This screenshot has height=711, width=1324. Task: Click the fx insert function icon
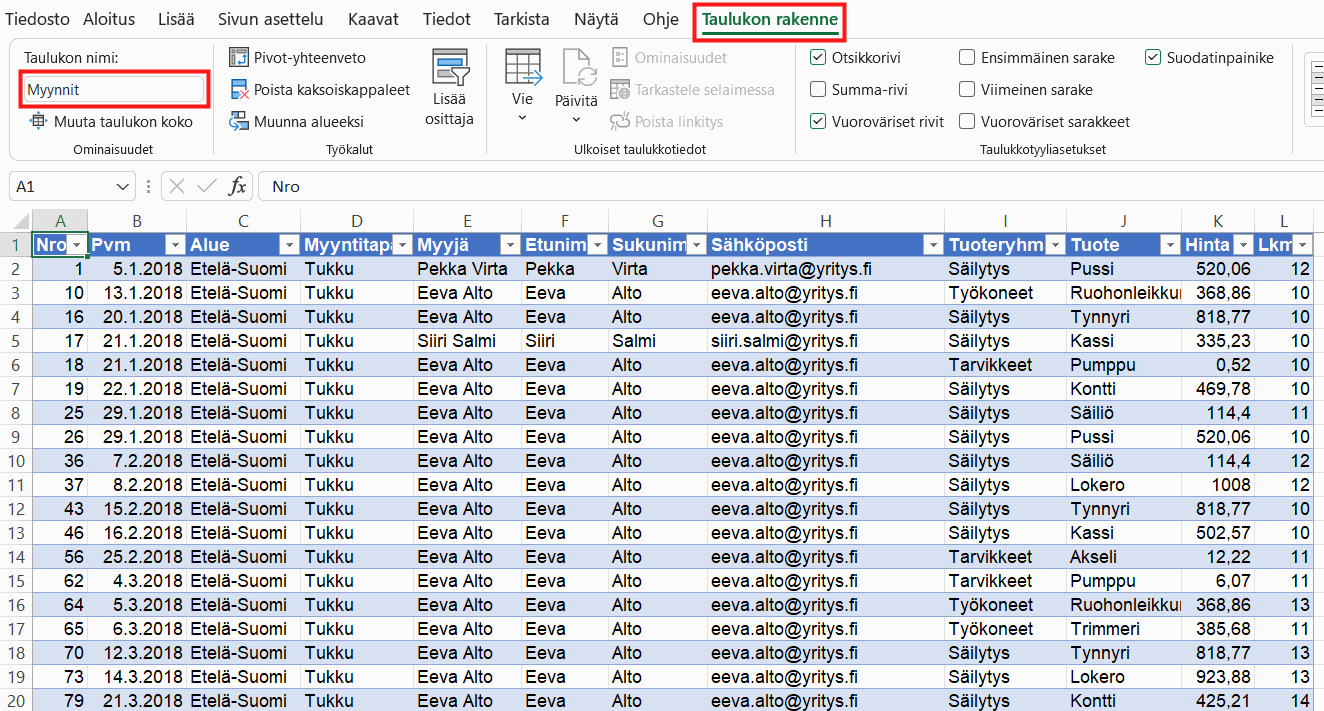237,186
